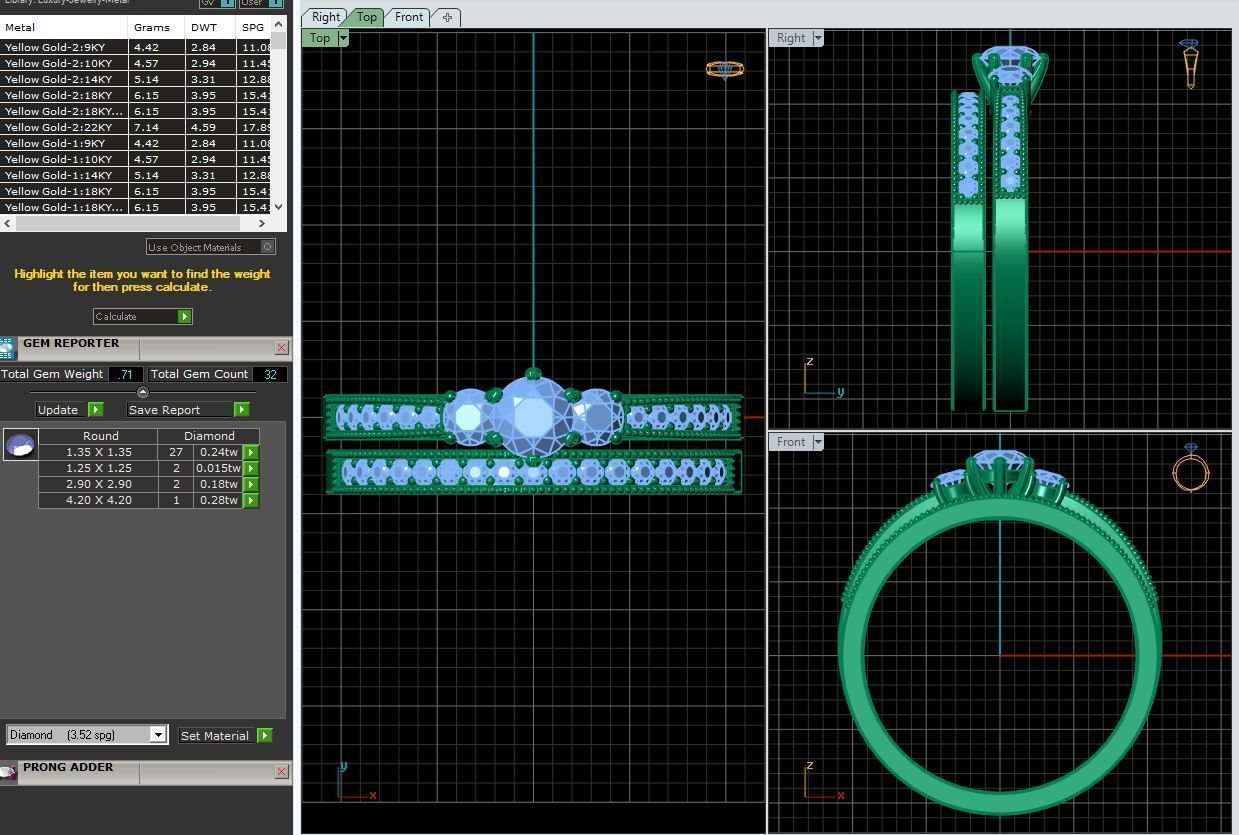Close the Prong Adder panel
The image size is (1239, 835).
[281, 771]
